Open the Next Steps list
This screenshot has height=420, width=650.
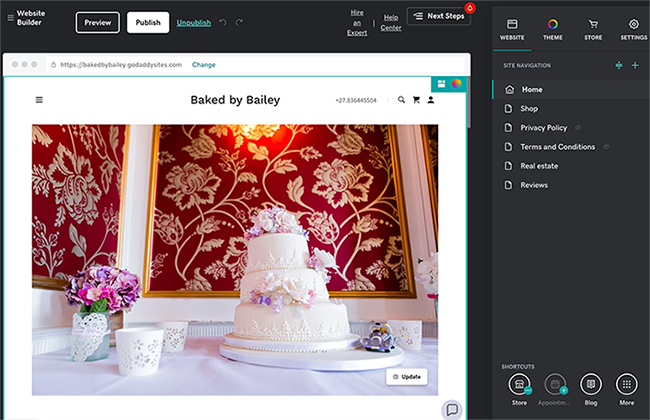439,16
